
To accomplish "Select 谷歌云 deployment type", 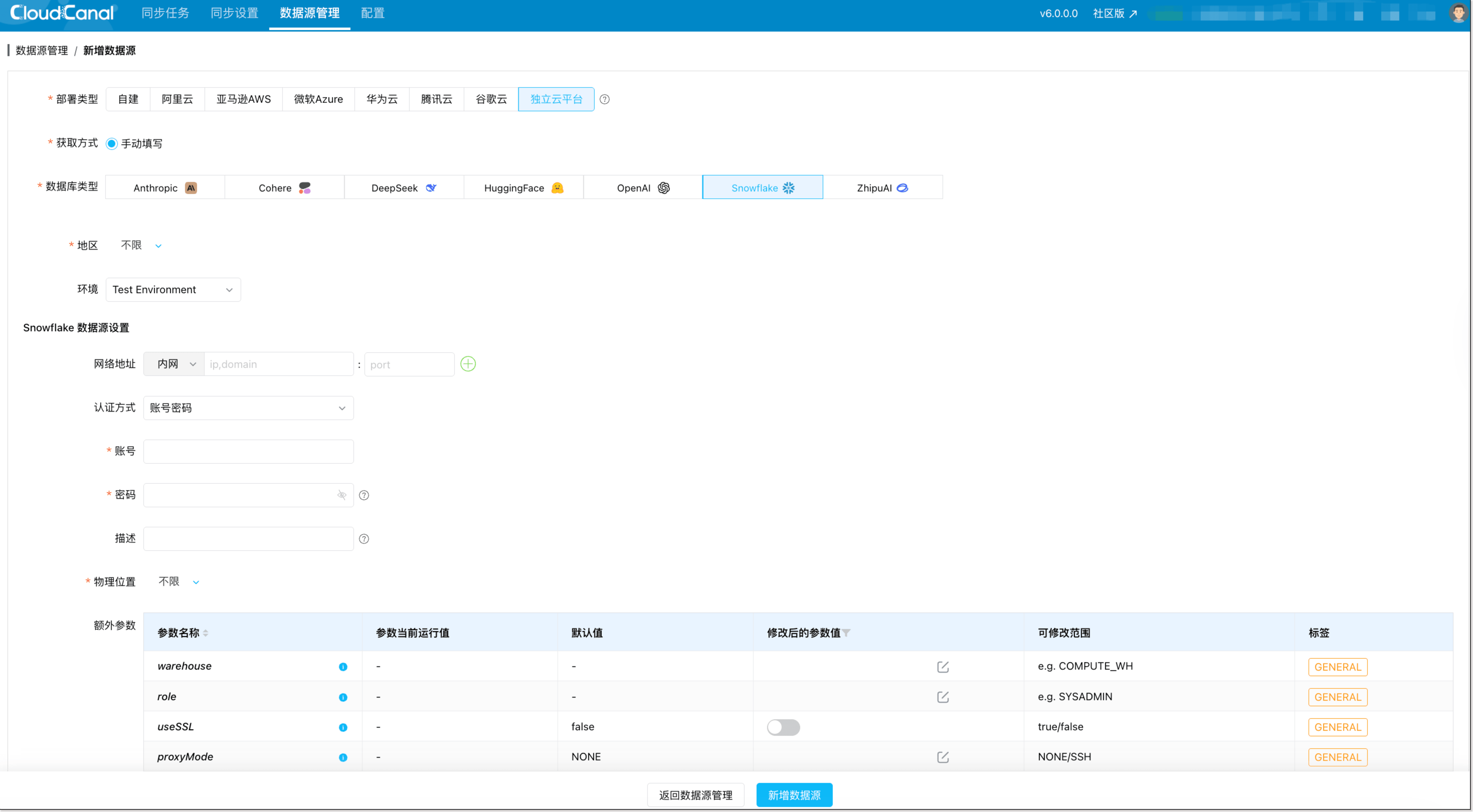I will 491,99.
